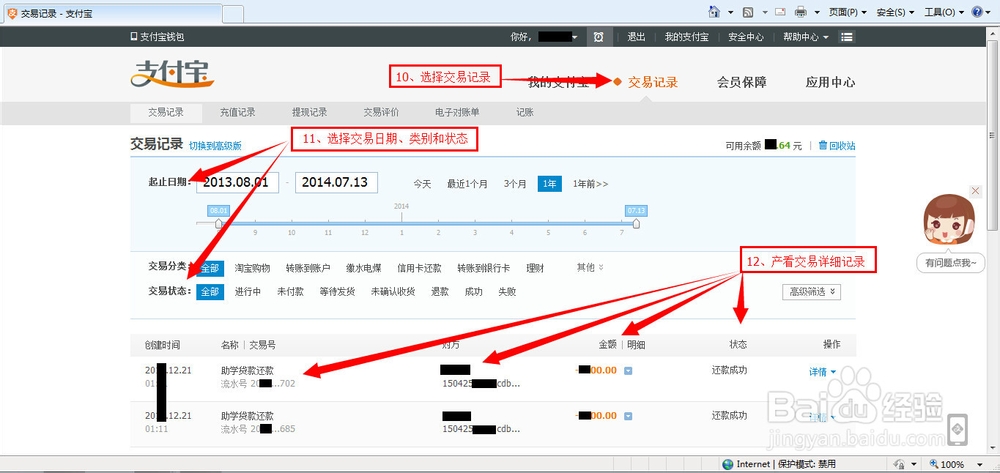Select the 1年前>> date range
The image size is (1000, 473).
(591, 184)
